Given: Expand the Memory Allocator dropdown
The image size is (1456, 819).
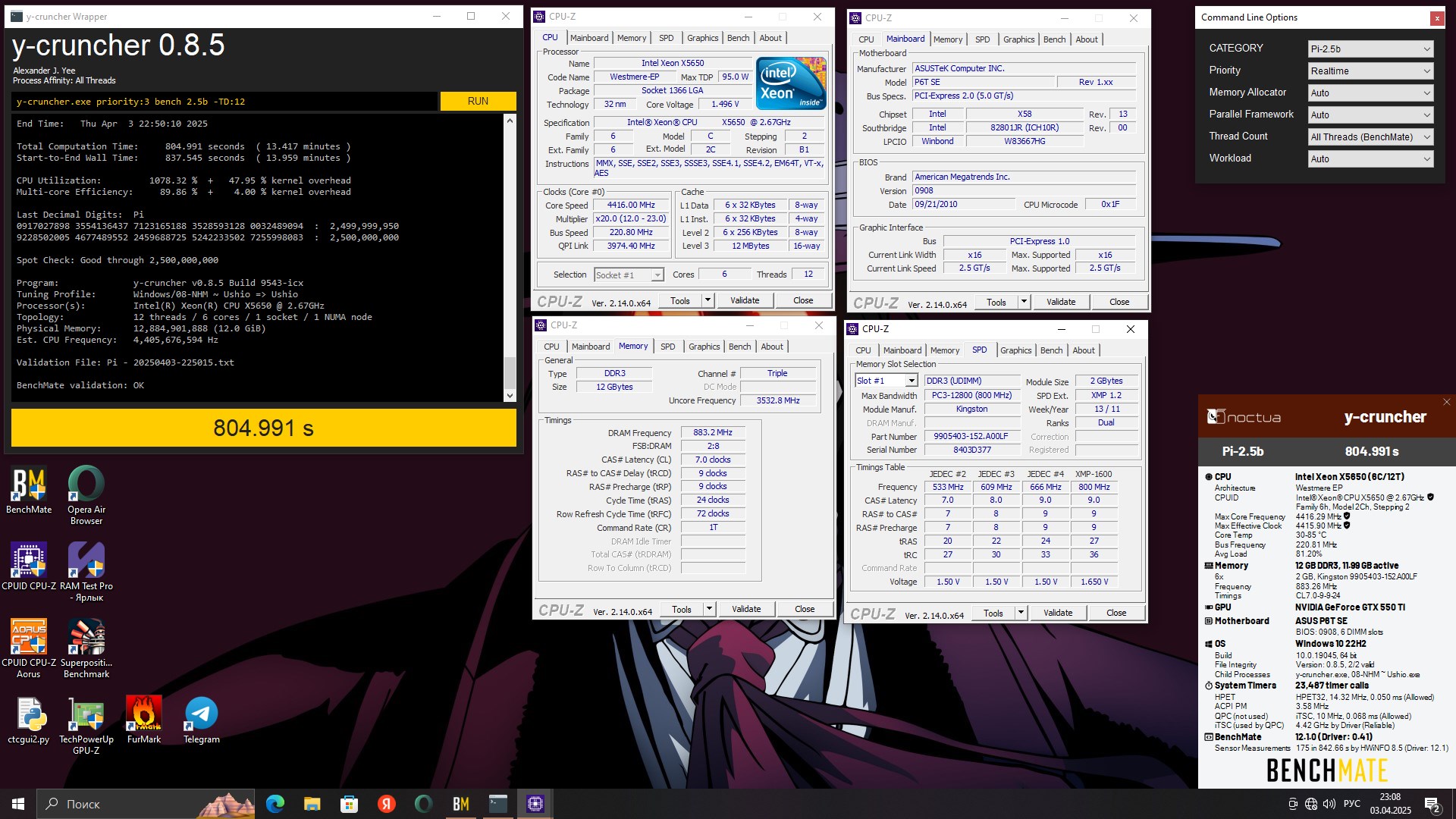Looking at the screenshot, I should (1370, 93).
